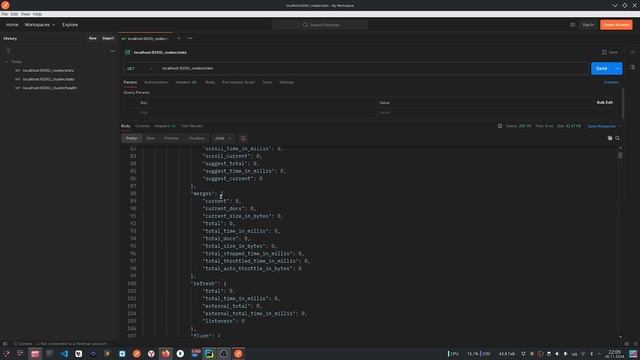
Task: Click the Sign In button
Action: click(x=588, y=25)
